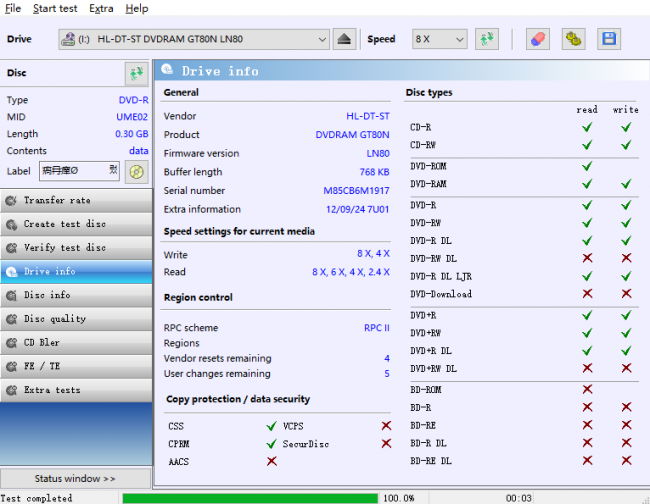Screen dimensions: 650x504
Task: Click the Disc quality sidebar icon
Action: pos(11,319)
